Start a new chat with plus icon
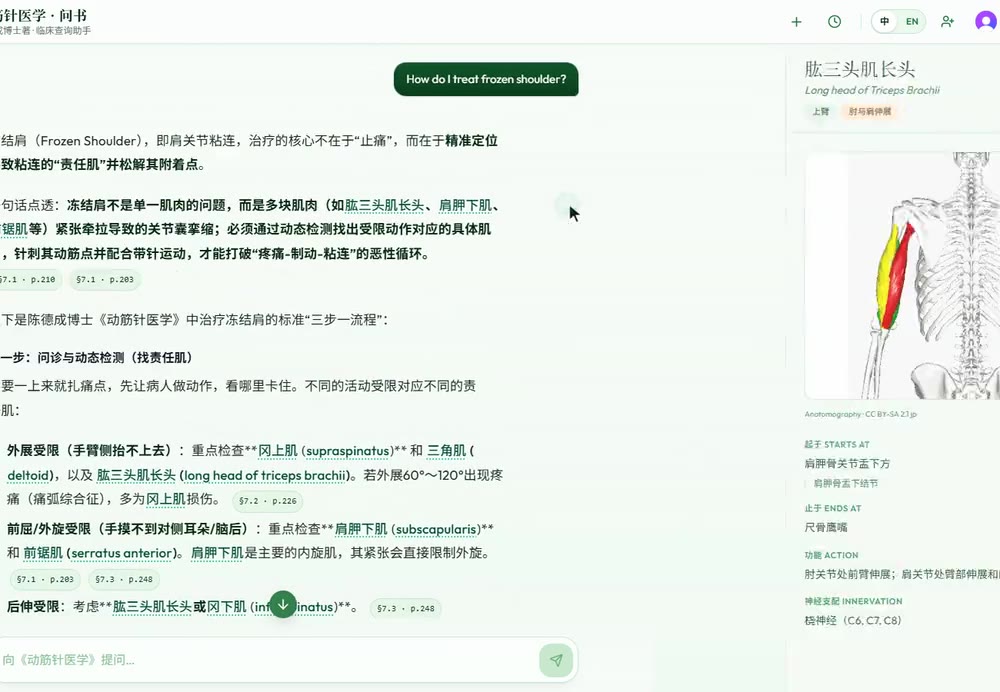Screen dimensions: 1000x692 click(x=796, y=22)
